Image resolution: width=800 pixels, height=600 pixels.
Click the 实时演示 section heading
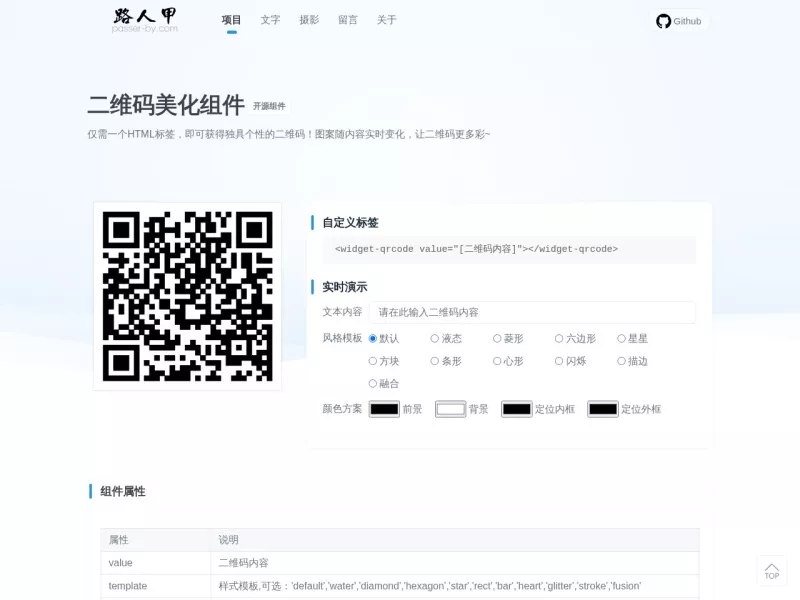tap(345, 287)
